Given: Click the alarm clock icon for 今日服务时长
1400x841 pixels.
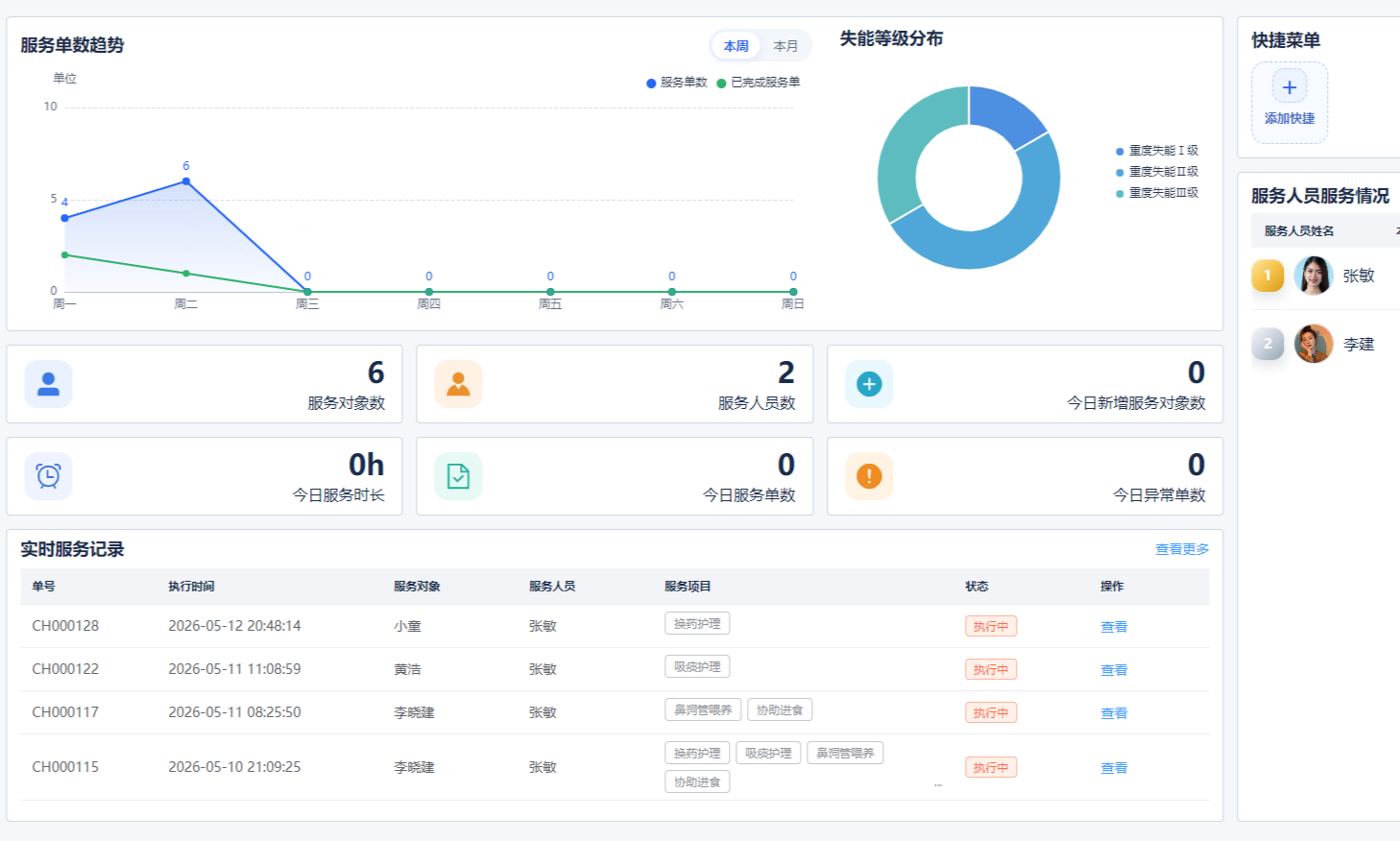Looking at the screenshot, I should [48, 476].
